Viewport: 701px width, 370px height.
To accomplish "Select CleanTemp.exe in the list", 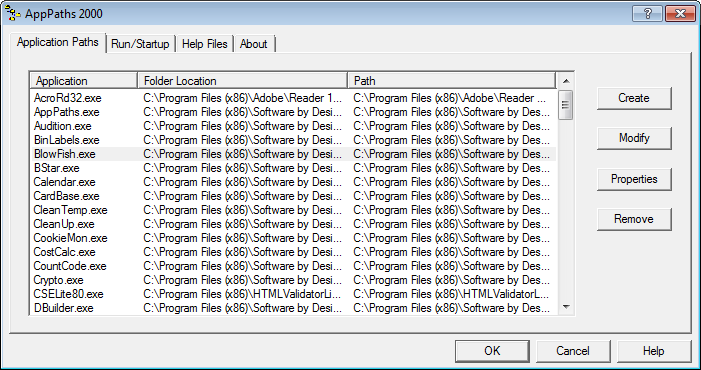I will click(x=293, y=210).
